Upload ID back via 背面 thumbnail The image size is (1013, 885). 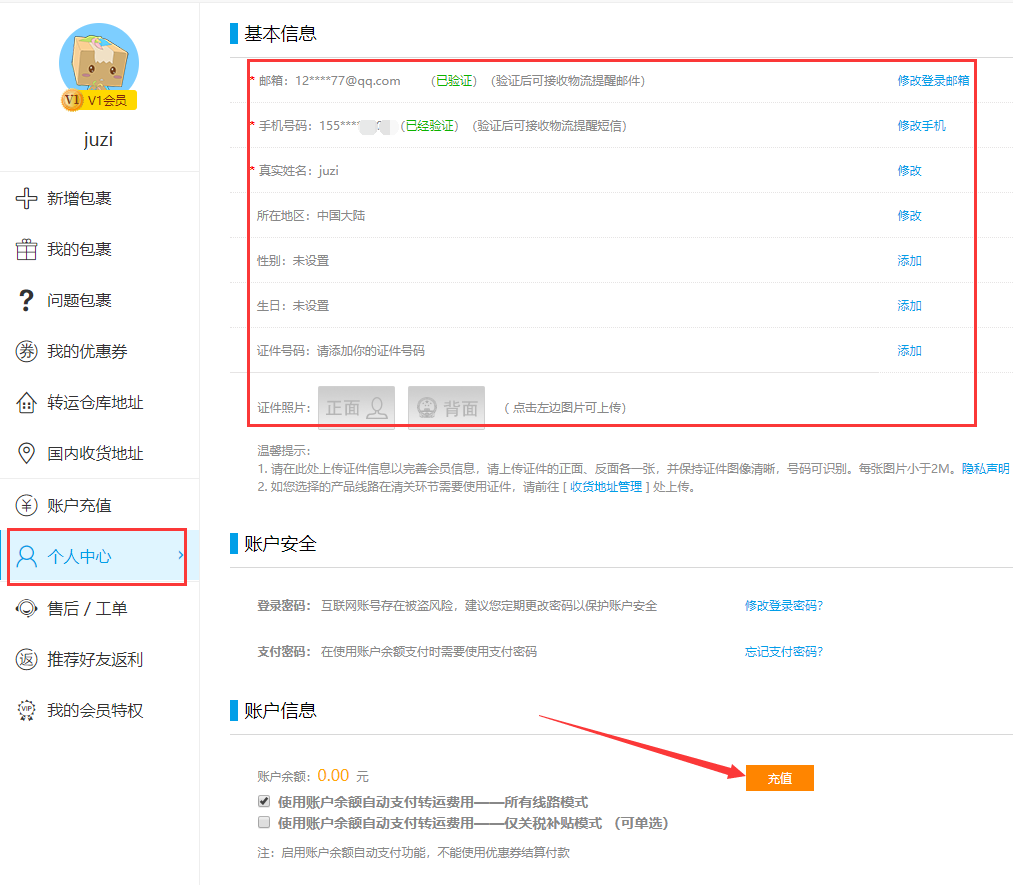[446, 408]
